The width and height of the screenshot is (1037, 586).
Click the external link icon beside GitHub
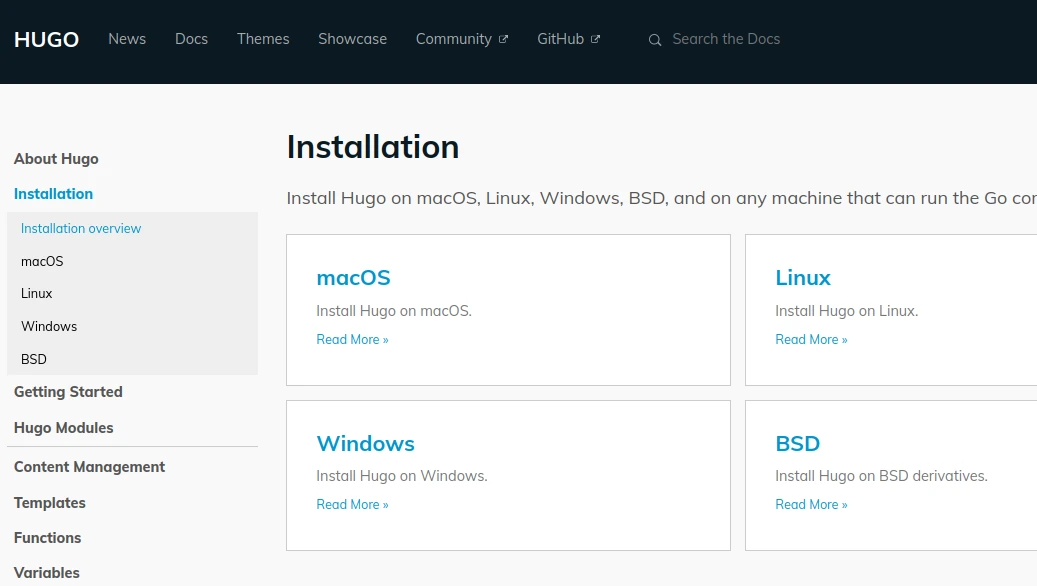(x=596, y=38)
